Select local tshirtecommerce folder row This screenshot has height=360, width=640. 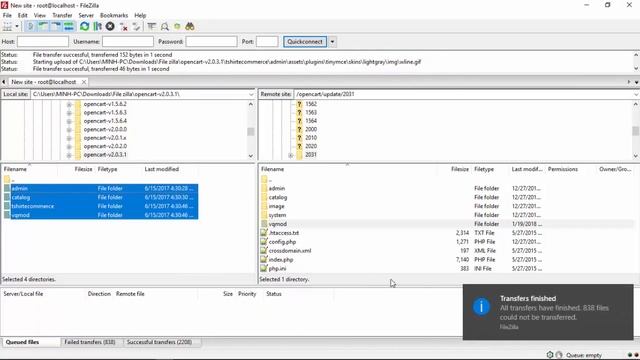(101, 206)
